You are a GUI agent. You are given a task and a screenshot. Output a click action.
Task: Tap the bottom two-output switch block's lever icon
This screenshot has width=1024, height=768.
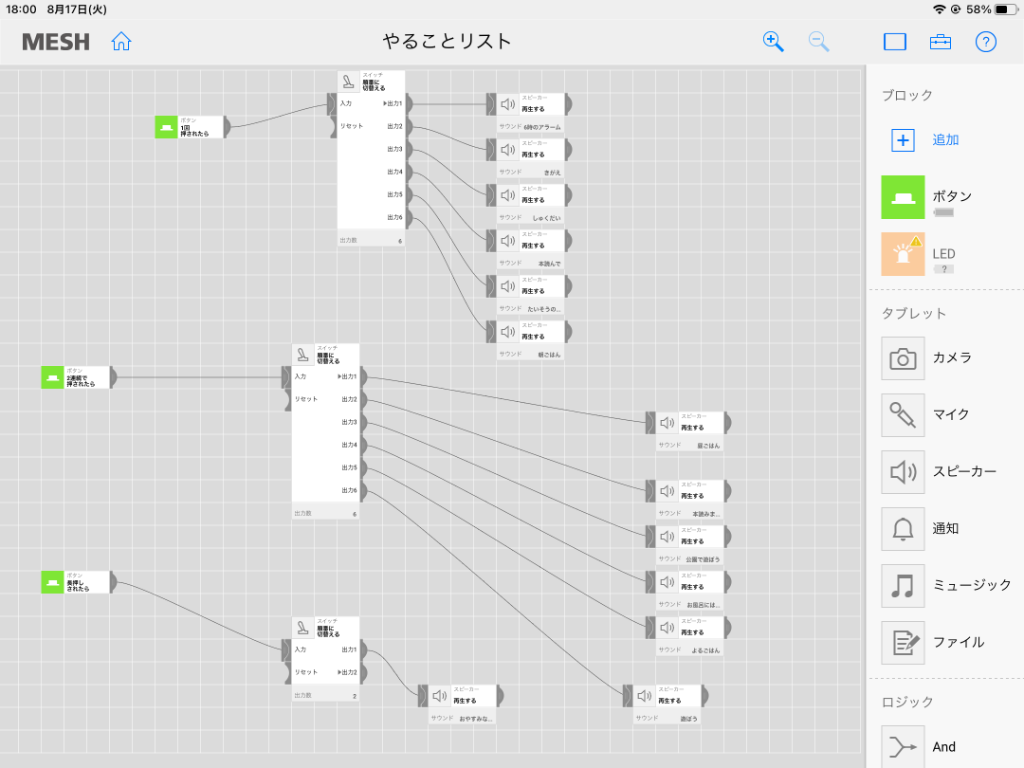point(302,628)
